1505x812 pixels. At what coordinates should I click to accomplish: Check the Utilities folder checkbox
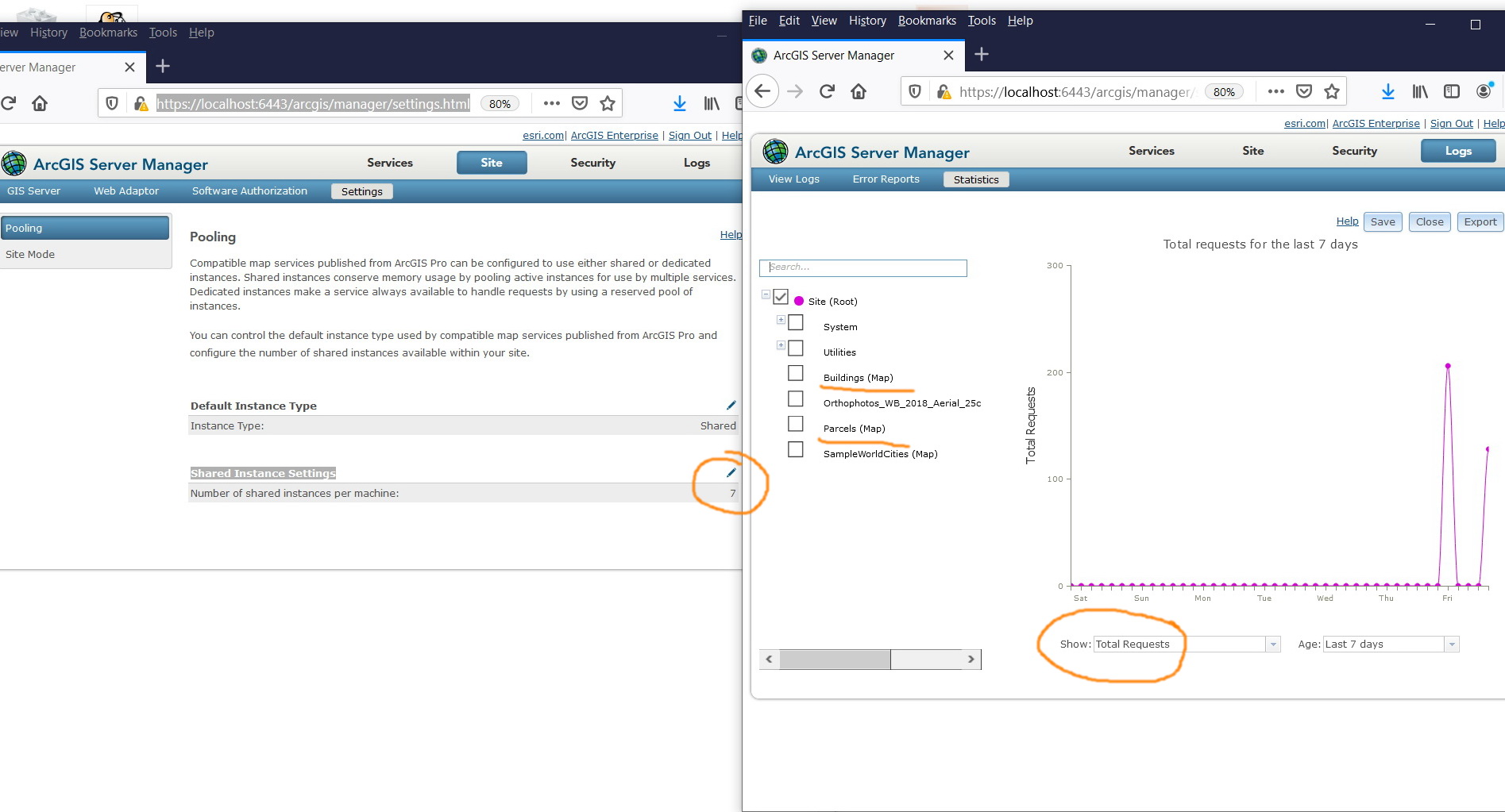pos(796,348)
